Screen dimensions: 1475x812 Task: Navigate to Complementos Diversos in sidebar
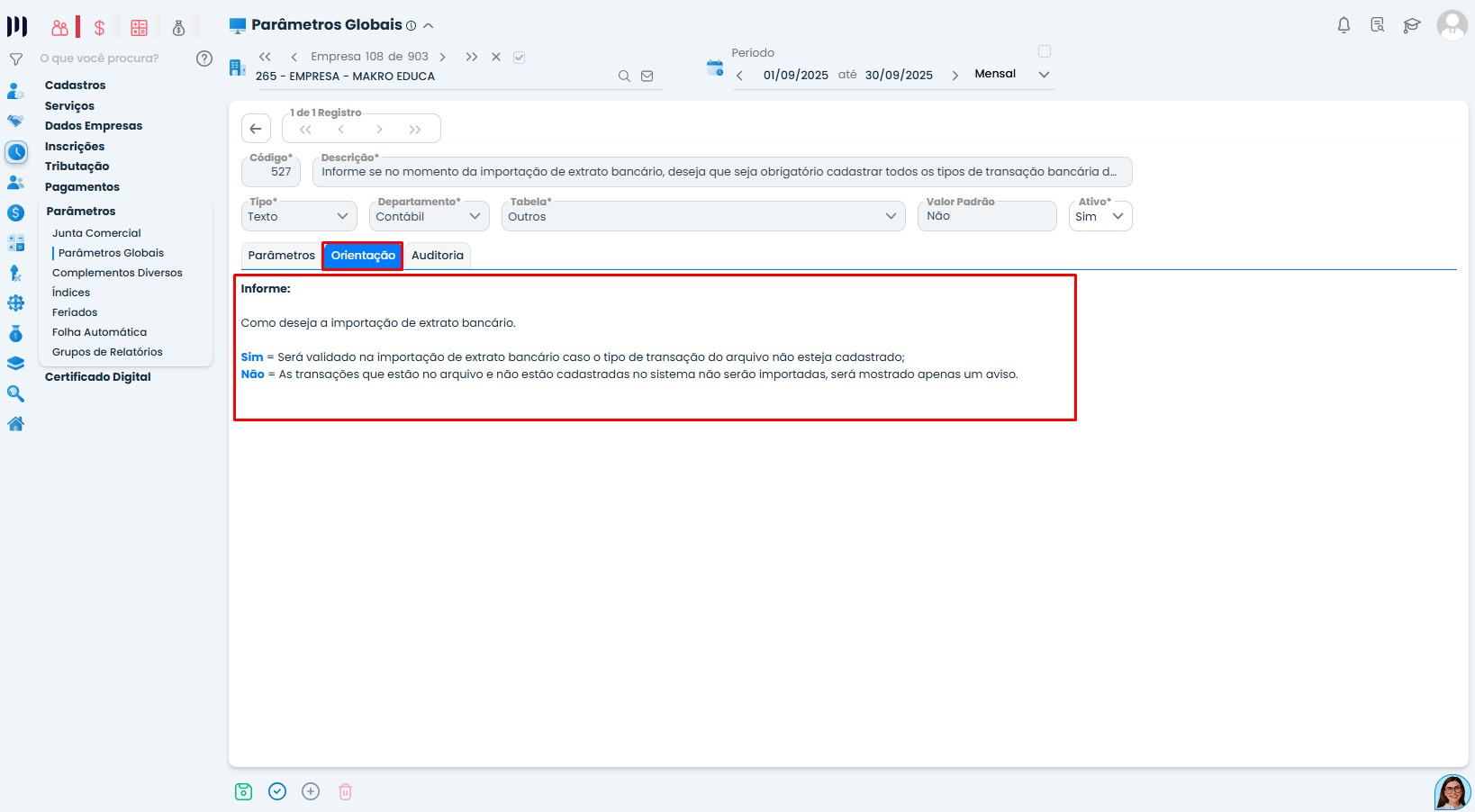(117, 272)
